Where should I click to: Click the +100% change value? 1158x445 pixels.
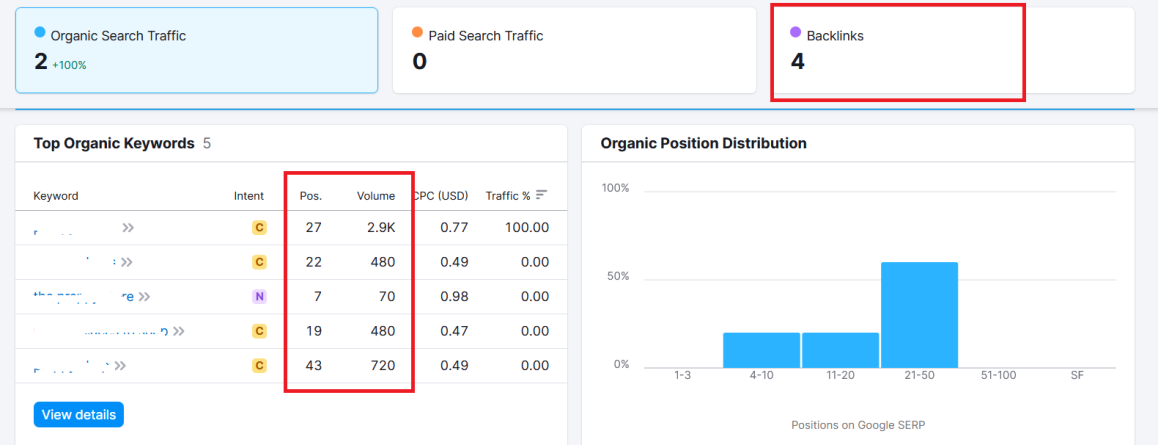point(69,65)
